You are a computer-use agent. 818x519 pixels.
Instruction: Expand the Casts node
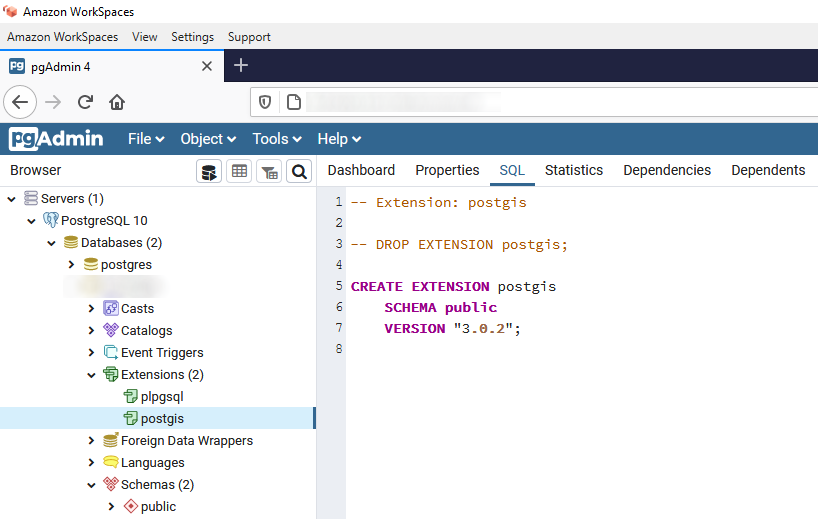point(91,308)
